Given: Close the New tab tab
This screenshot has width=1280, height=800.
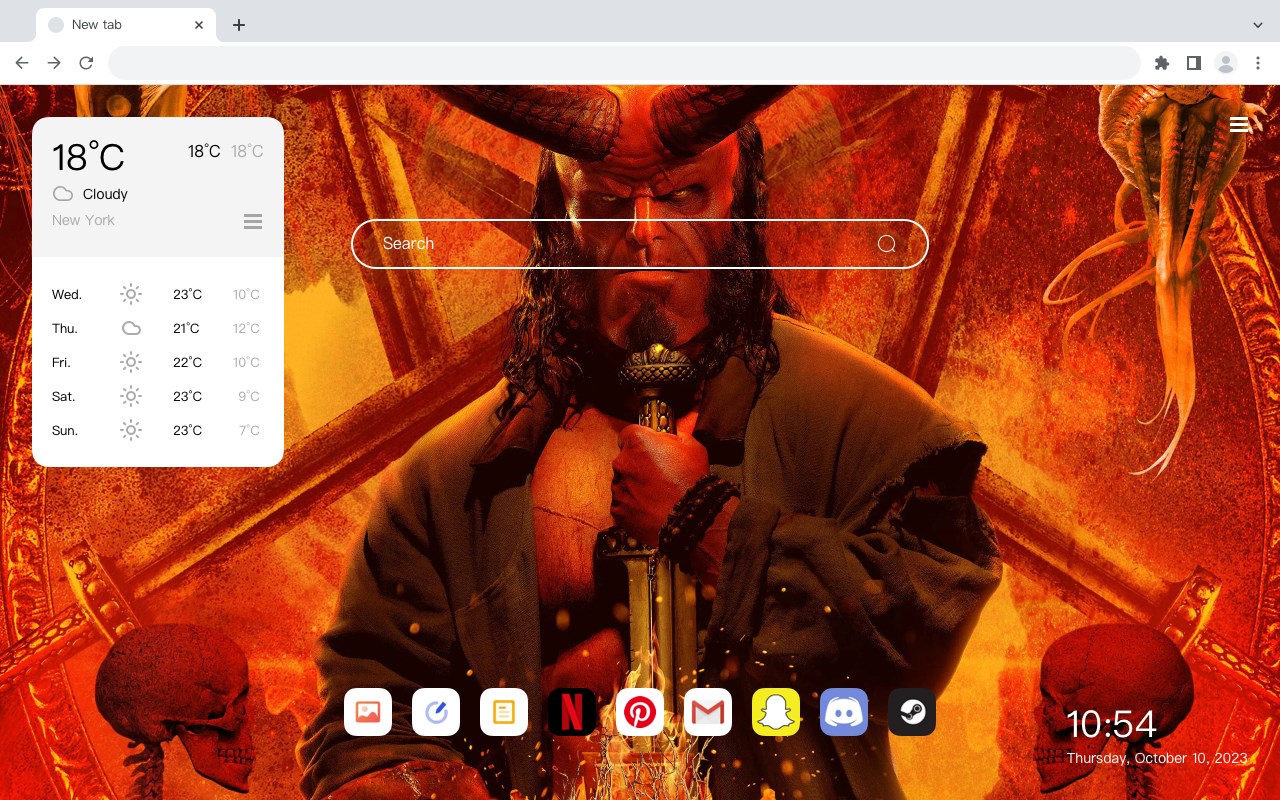Looking at the screenshot, I should 199,25.
